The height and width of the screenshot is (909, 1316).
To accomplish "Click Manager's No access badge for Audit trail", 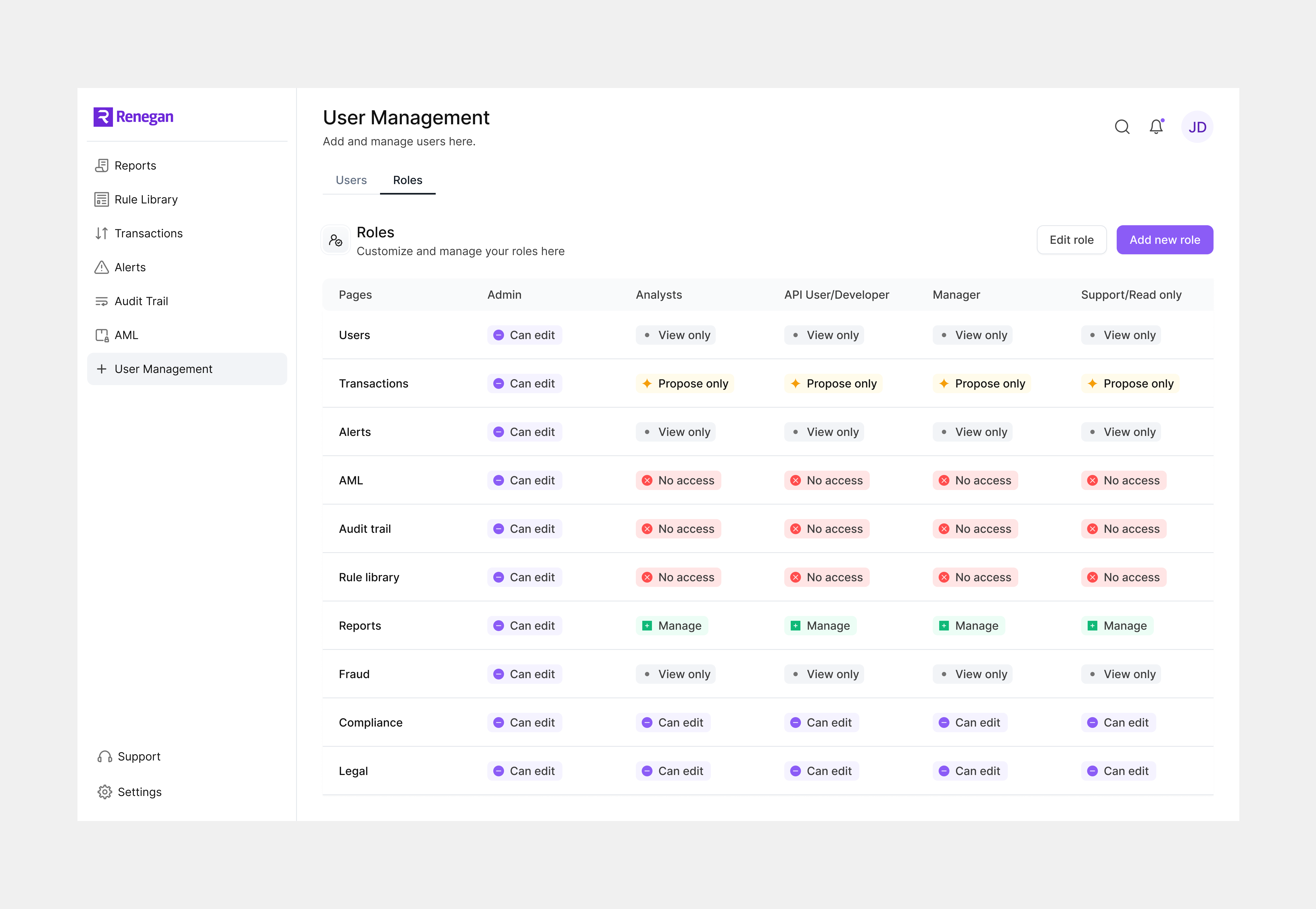I will coord(975,529).
